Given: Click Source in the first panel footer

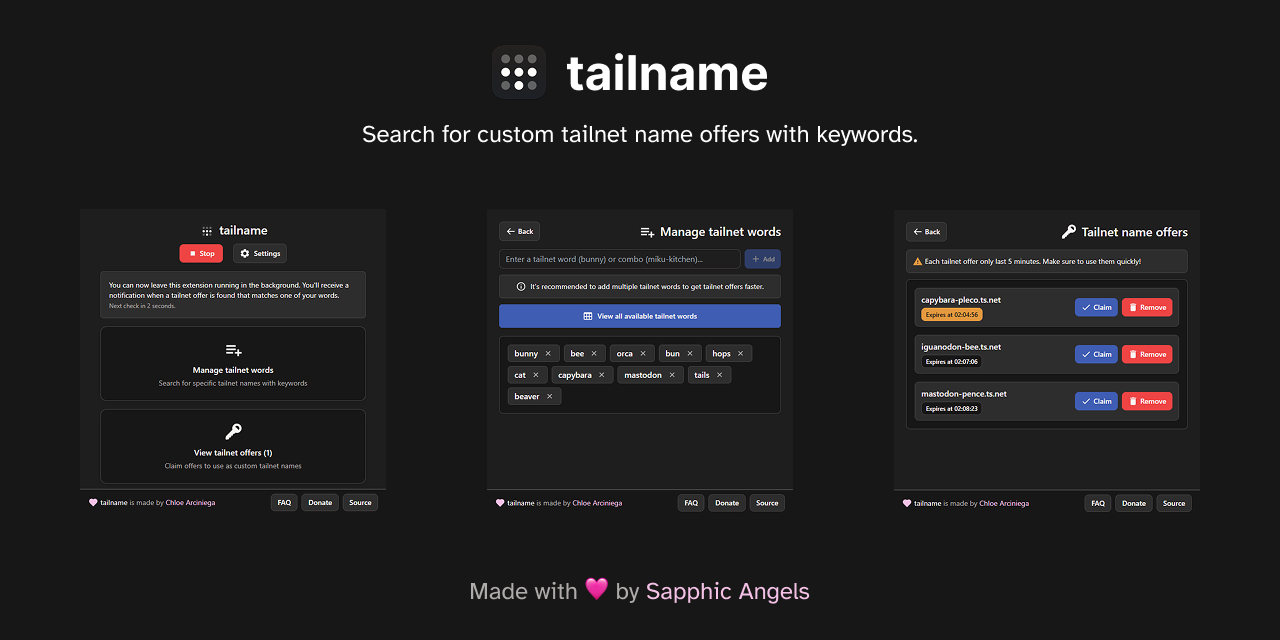Looking at the screenshot, I should tap(360, 503).
